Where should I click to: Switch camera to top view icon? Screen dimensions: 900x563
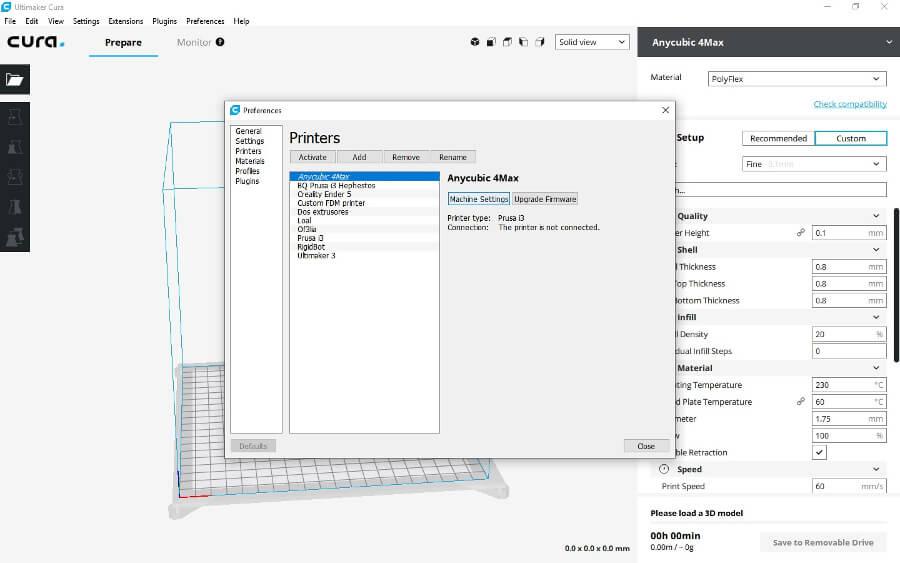pyautogui.click(x=508, y=42)
